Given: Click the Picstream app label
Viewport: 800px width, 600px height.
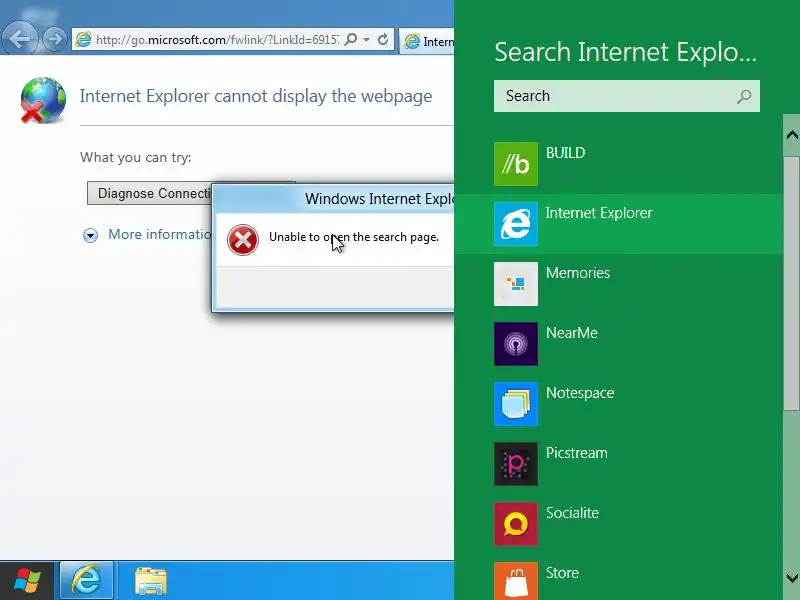Looking at the screenshot, I should (577, 453).
